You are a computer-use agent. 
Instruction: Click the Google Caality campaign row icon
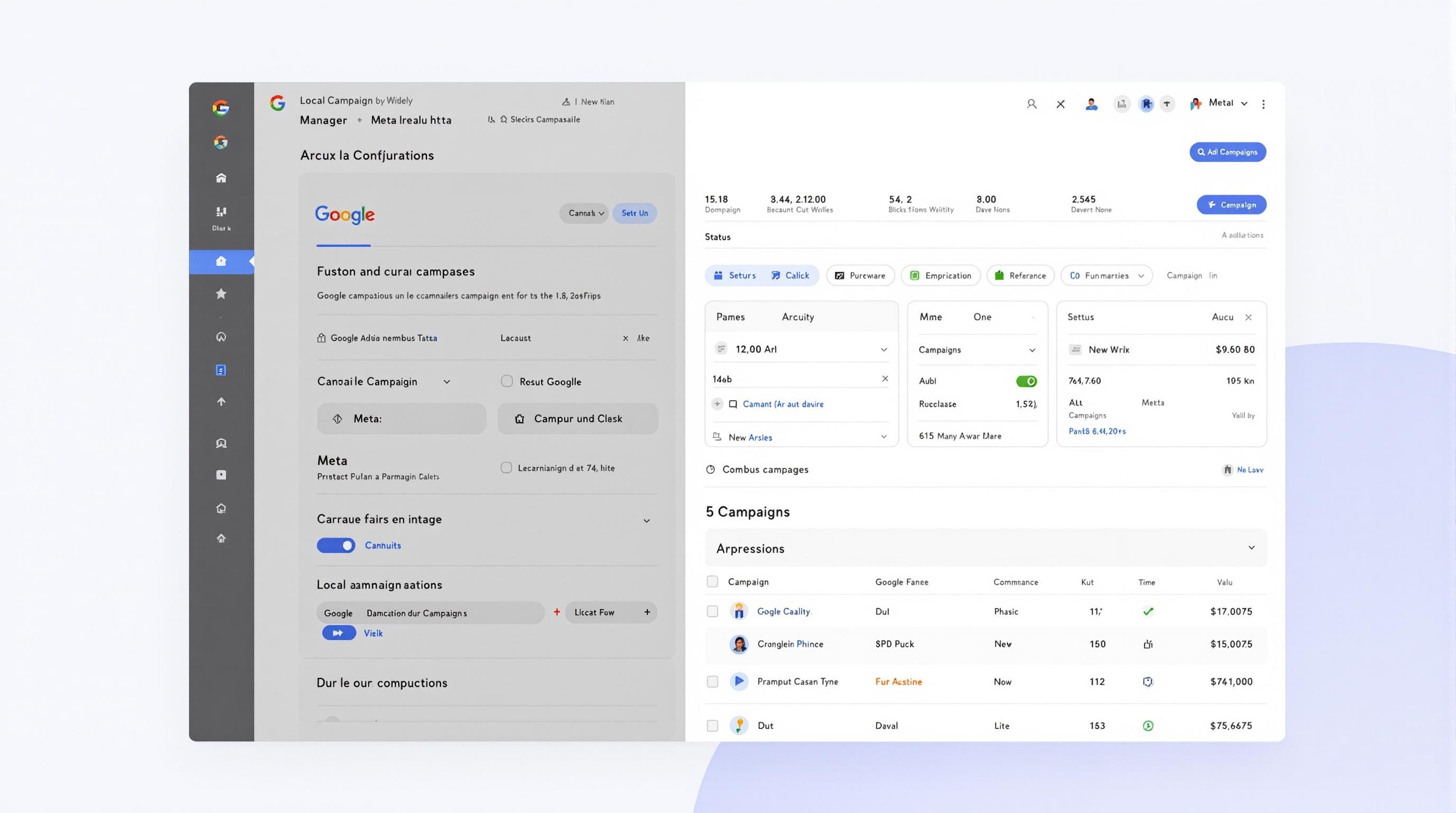point(739,611)
